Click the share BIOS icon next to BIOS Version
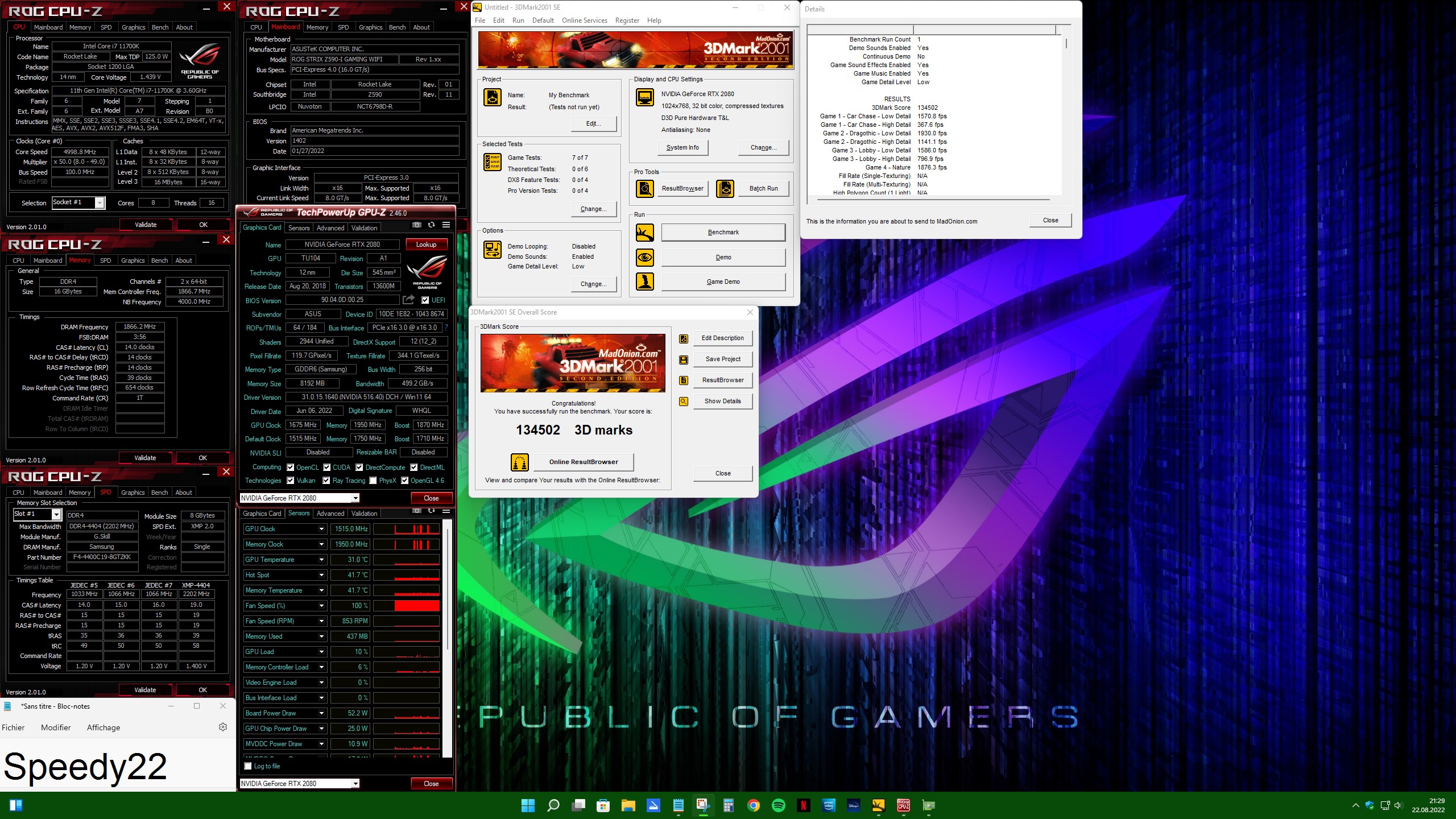The image size is (1456, 819). tap(408, 300)
